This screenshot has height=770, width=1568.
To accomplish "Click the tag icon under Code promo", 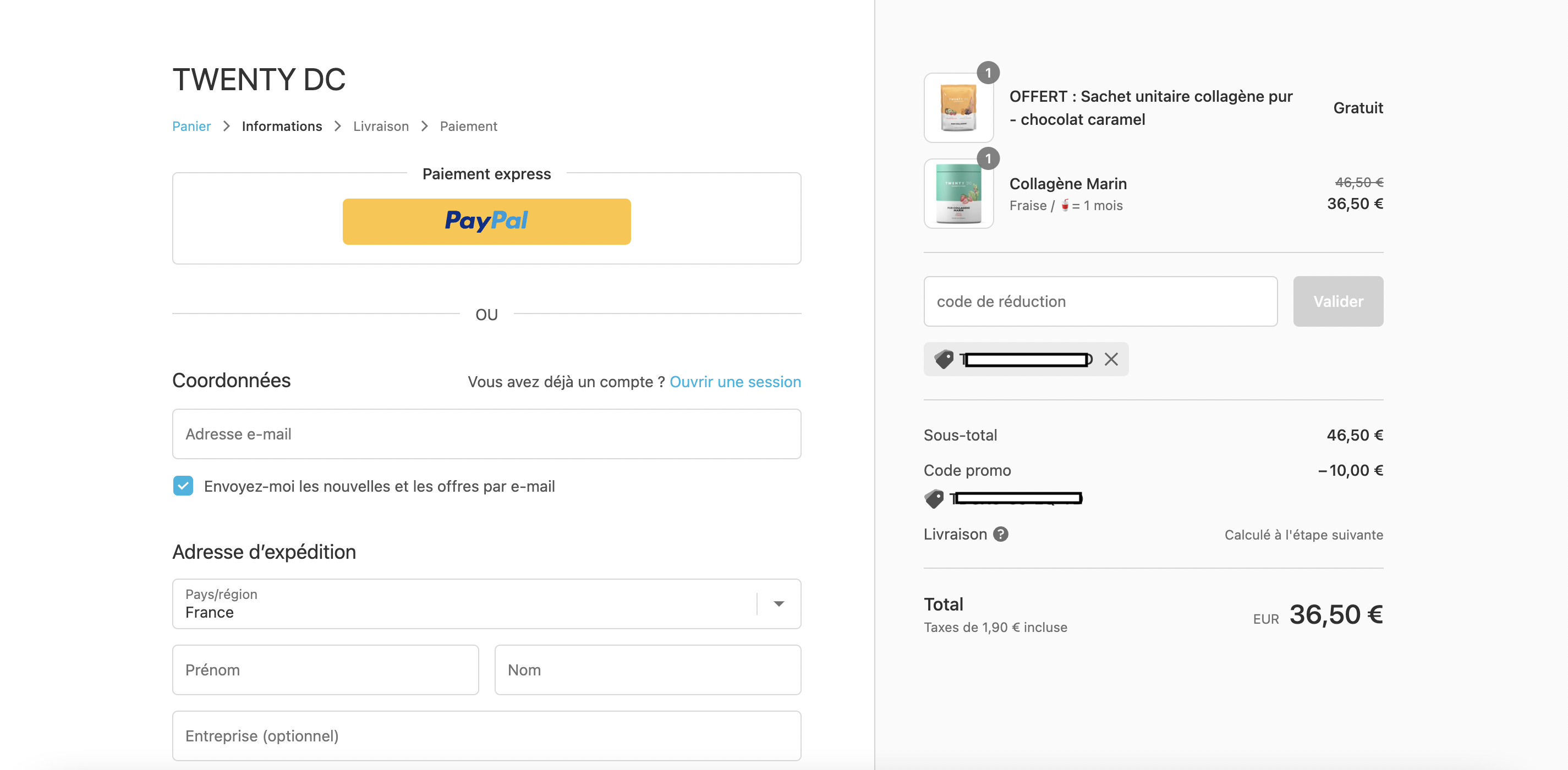I will (934, 498).
